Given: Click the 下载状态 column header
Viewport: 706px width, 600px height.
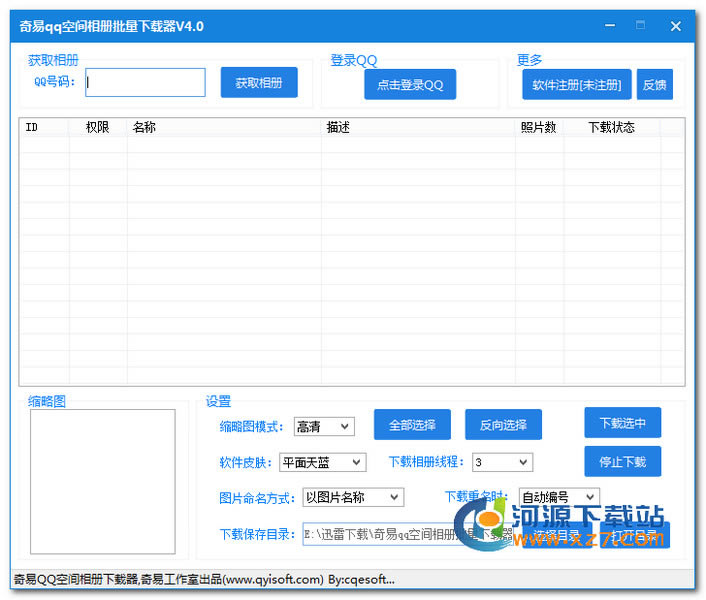Looking at the screenshot, I should [611, 127].
